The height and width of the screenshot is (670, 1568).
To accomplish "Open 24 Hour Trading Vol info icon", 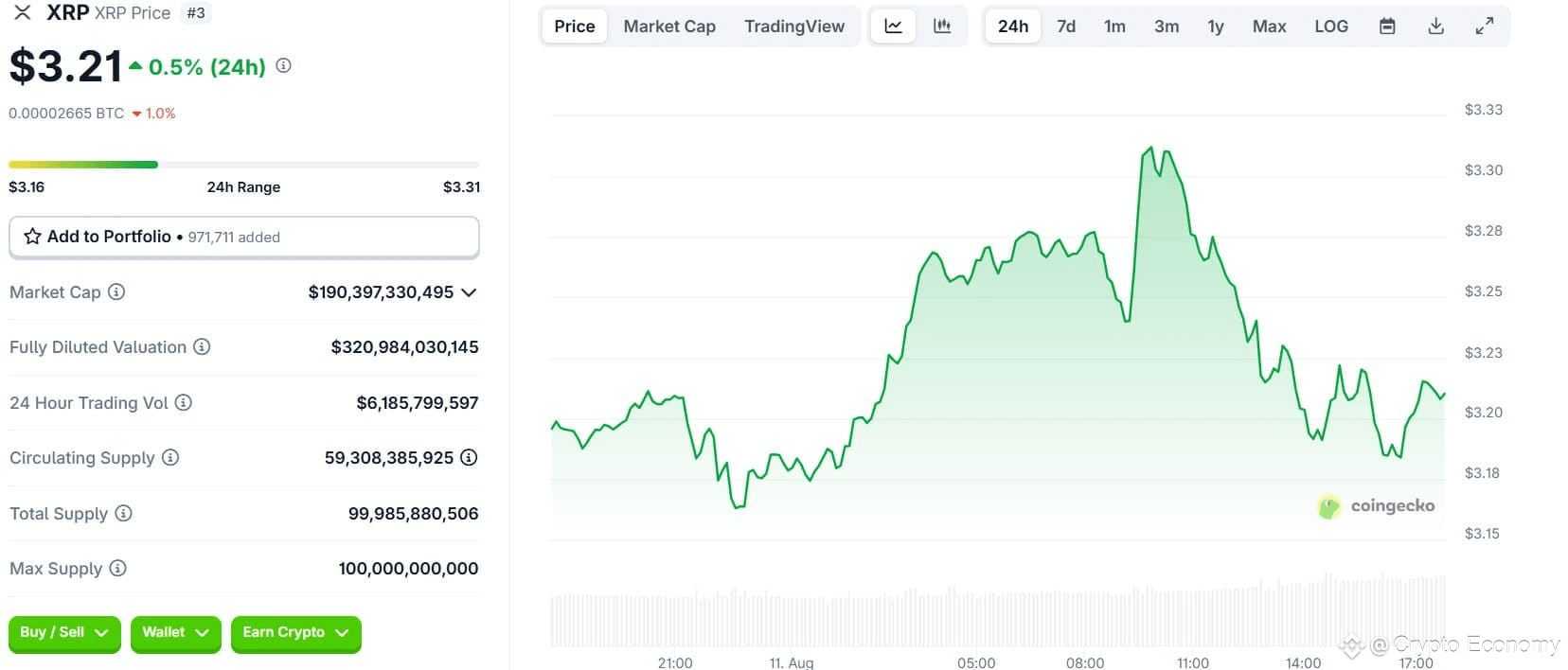I will click(184, 402).
